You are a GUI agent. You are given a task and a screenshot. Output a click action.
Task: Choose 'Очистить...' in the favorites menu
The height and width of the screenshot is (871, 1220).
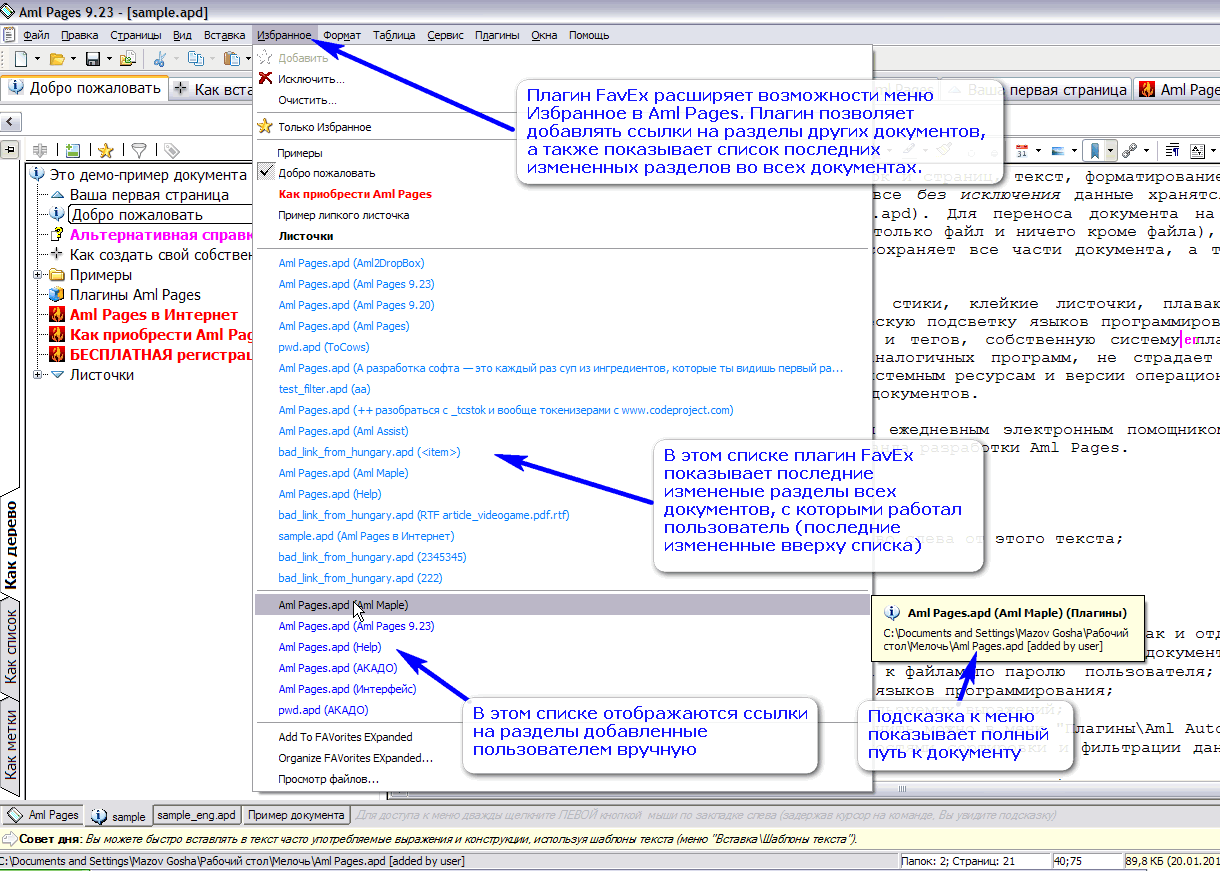307,100
